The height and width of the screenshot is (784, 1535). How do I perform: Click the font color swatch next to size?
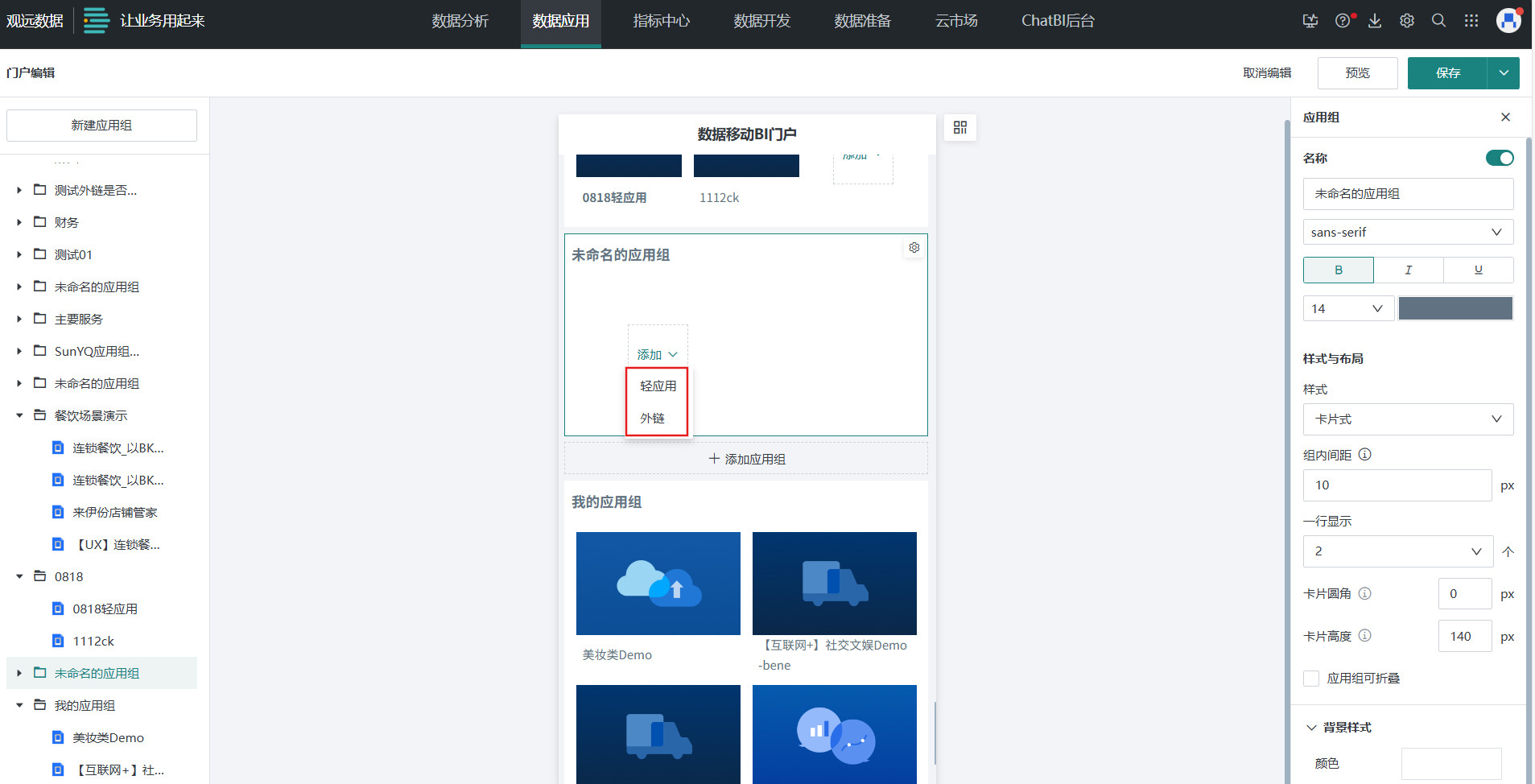coord(1455,308)
